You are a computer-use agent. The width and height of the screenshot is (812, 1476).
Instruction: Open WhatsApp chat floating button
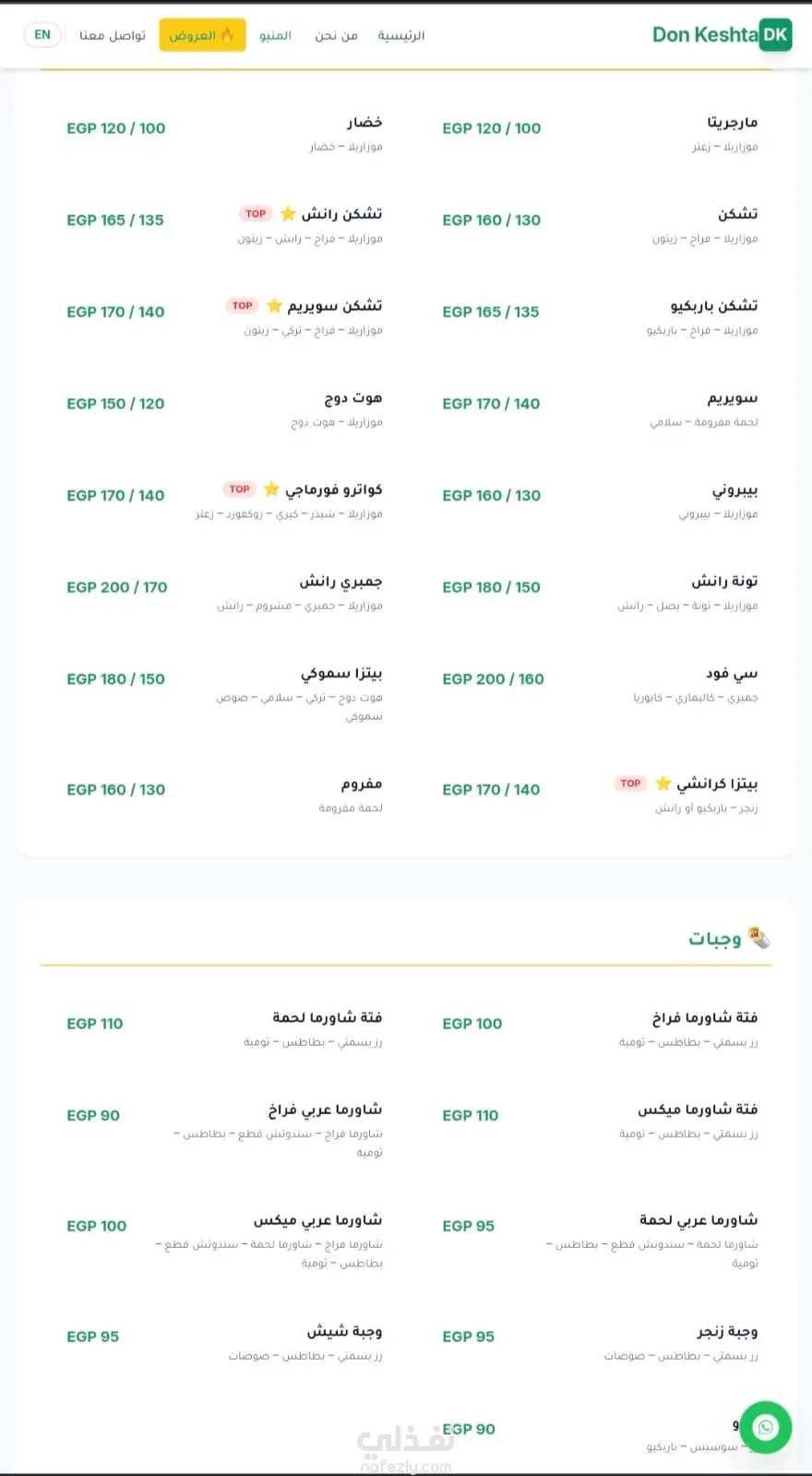tap(765, 1427)
